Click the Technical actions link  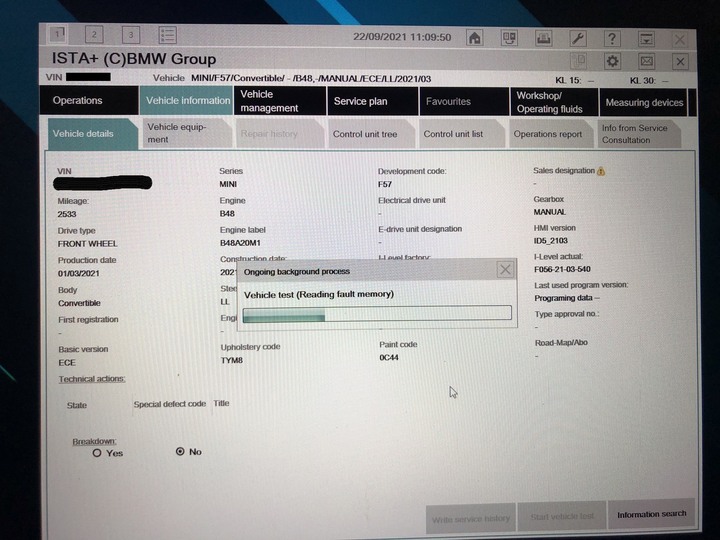(x=92, y=379)
